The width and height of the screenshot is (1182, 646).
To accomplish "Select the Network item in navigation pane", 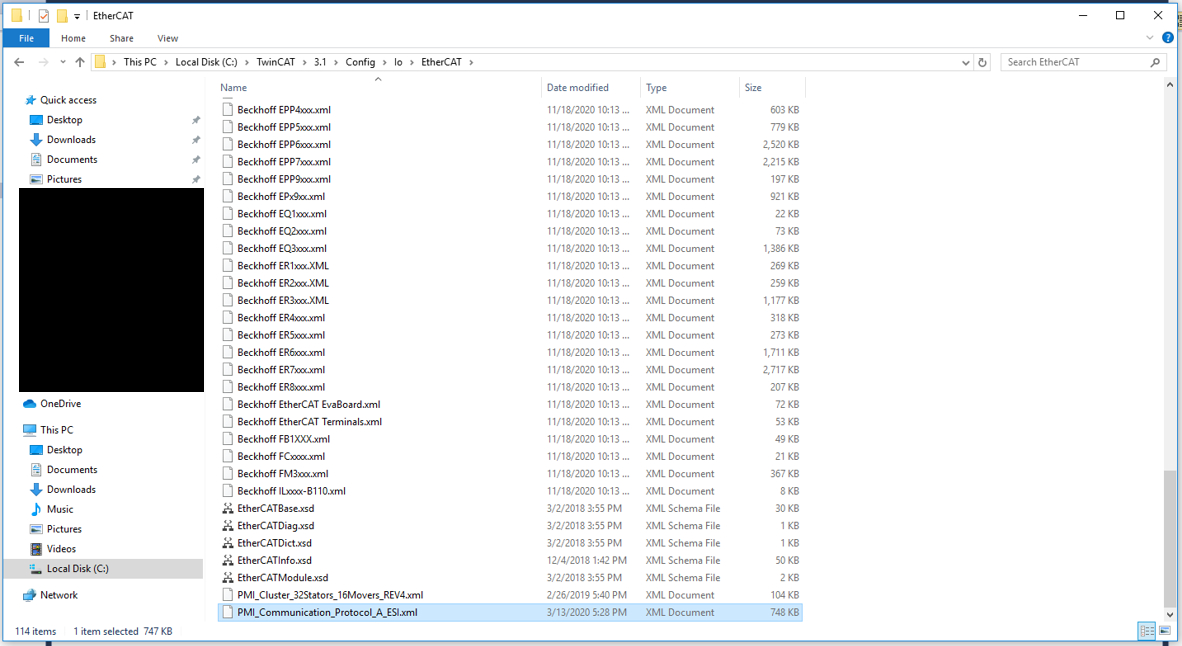I will [x=59, y=595].
